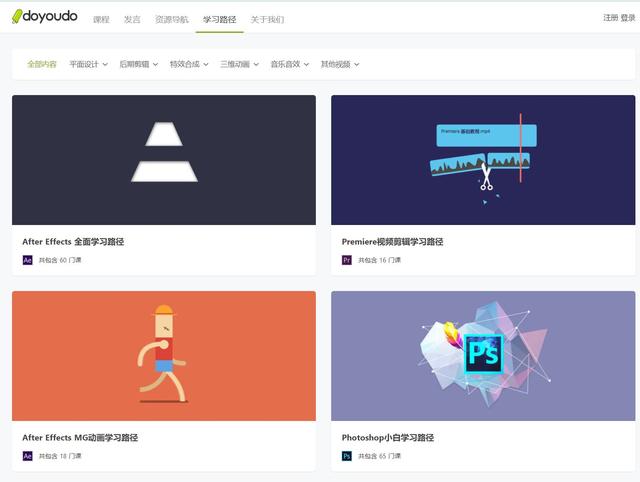Select the 全部内容 filter tab

pyautogui.click(x=42, y=64)
